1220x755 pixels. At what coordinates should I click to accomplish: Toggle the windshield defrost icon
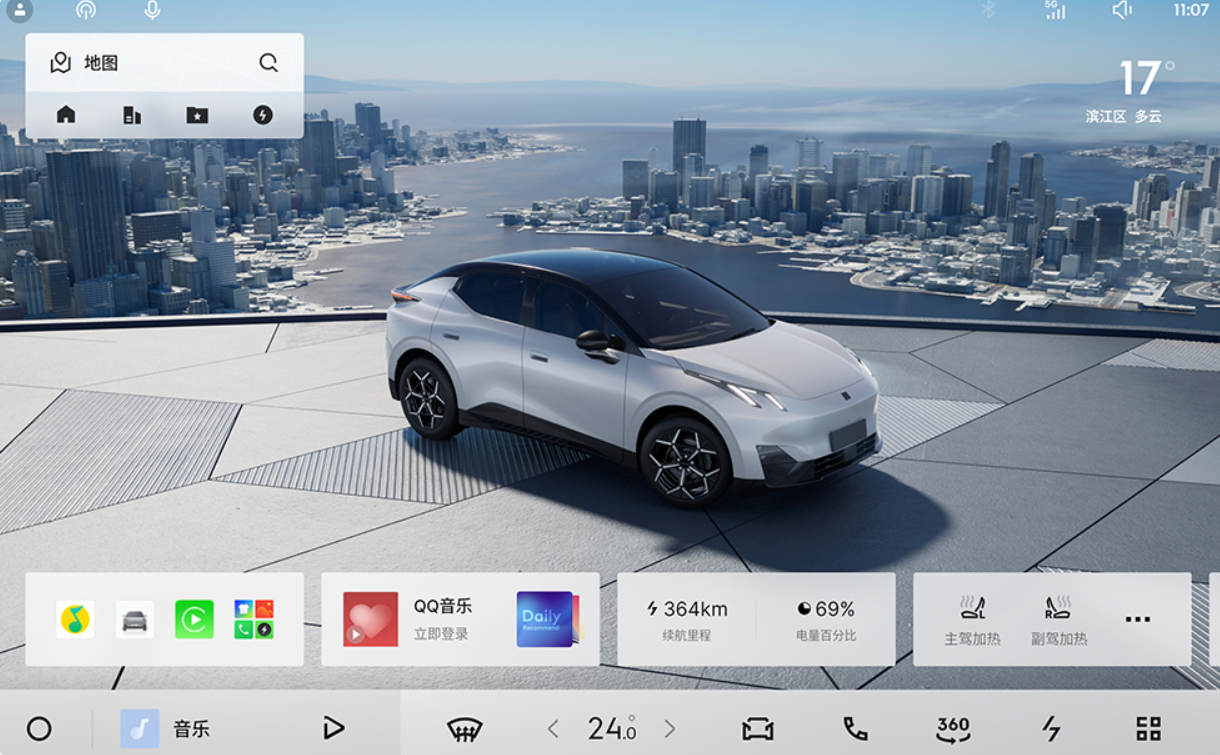click(x=464, y=729)
